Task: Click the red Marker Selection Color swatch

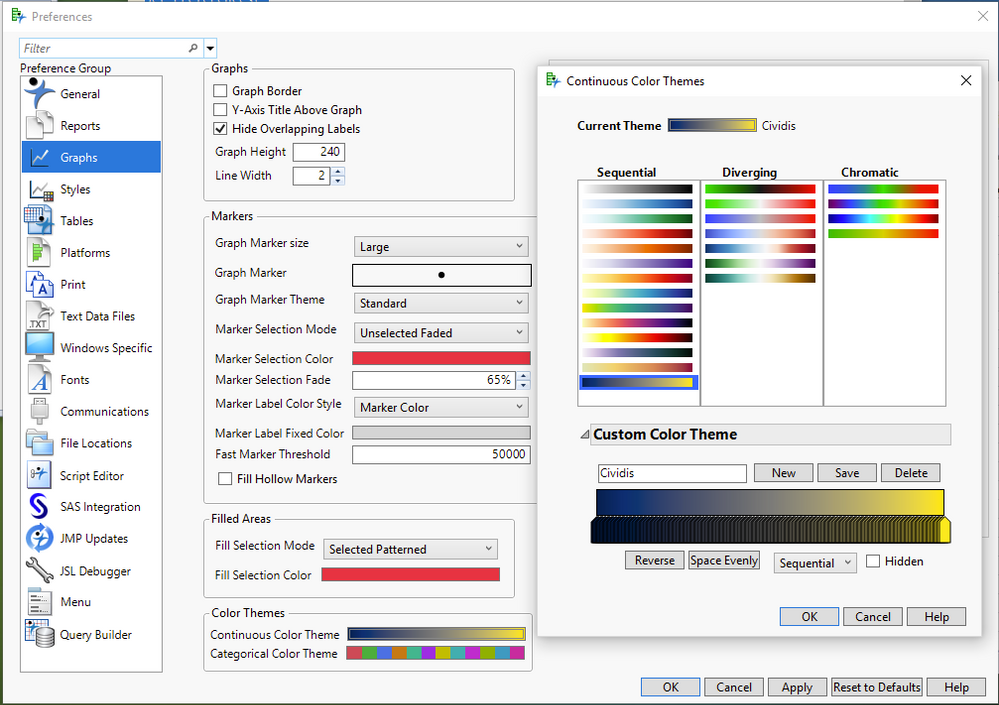Action: pos(441,358)
